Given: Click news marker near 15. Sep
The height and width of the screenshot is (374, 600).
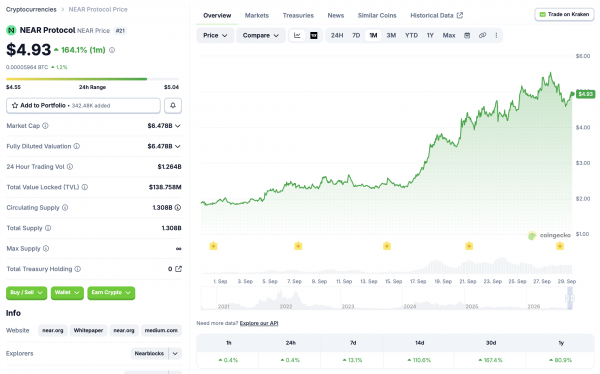Looking at the screenshot, I should pos(387,246).
